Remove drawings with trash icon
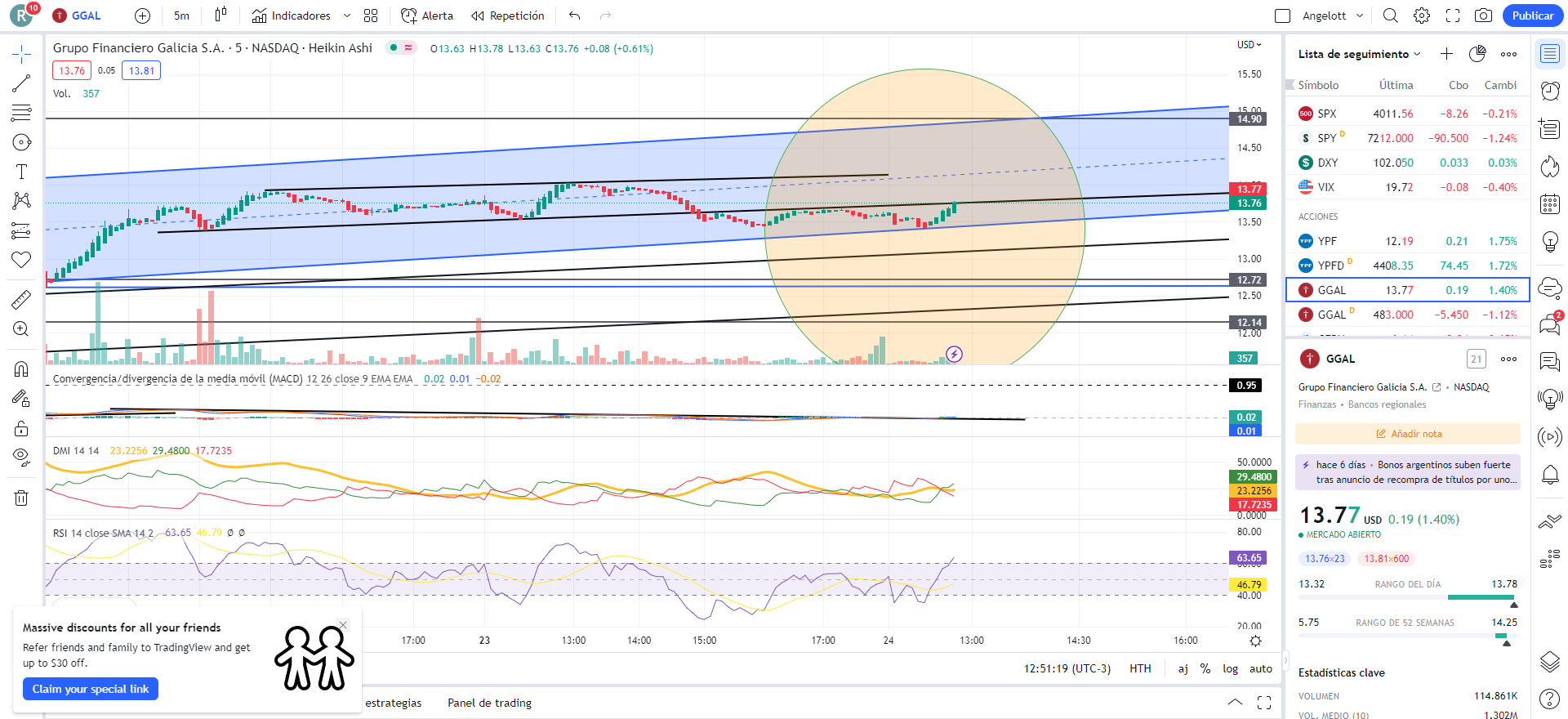1568x719 pixels. [x=21, y=498]
